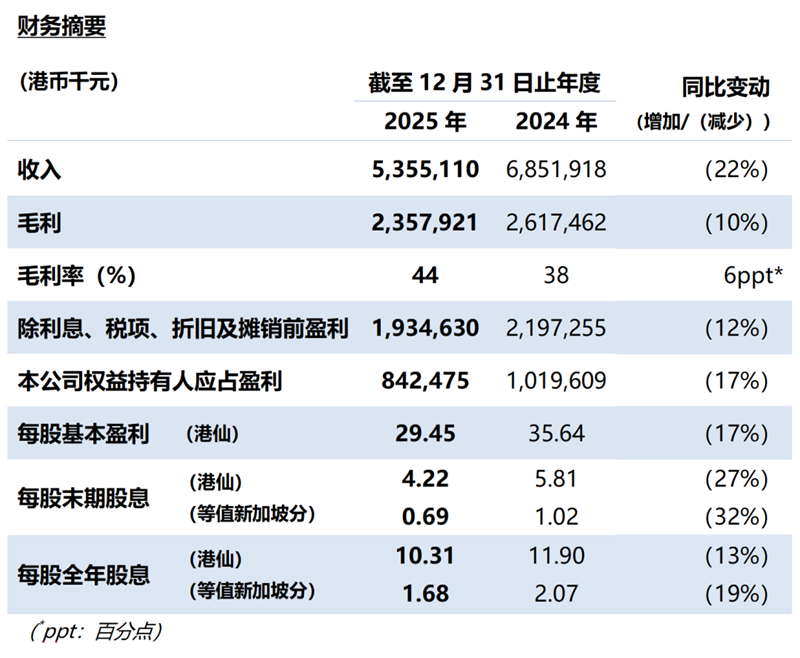Click 2025 revenue value 5,355,110
Viewport: 800px width, 658px height.
pyautogui.click(x=425, y=170)
